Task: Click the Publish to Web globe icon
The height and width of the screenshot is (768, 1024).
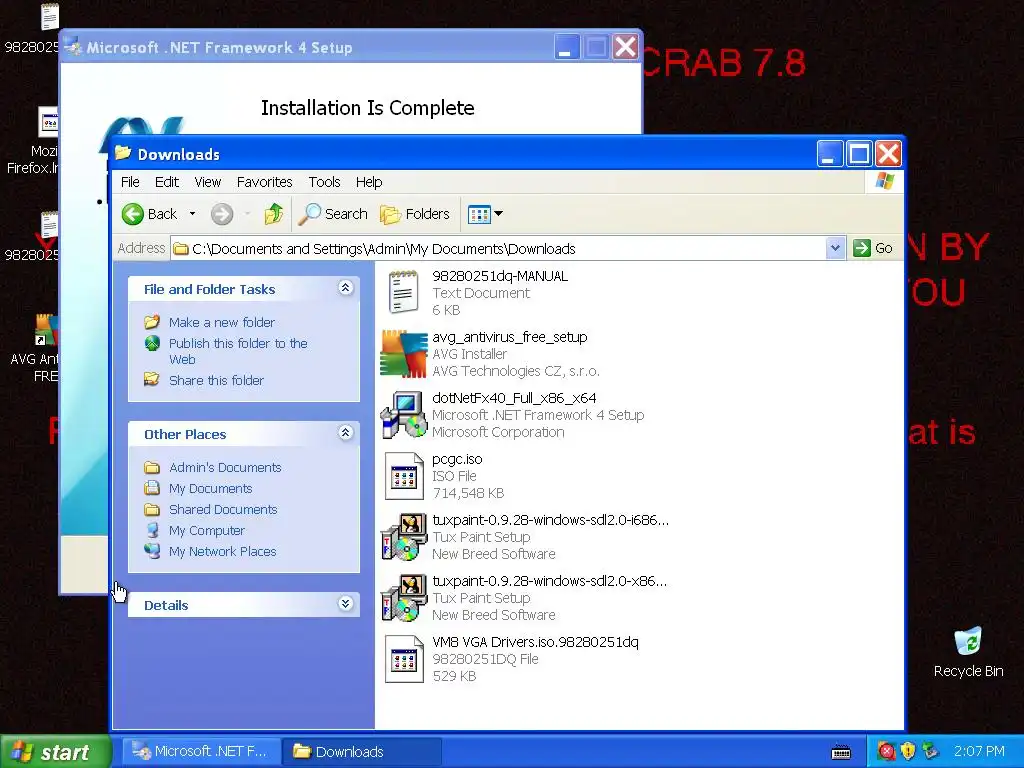Action: coord(152,343)
